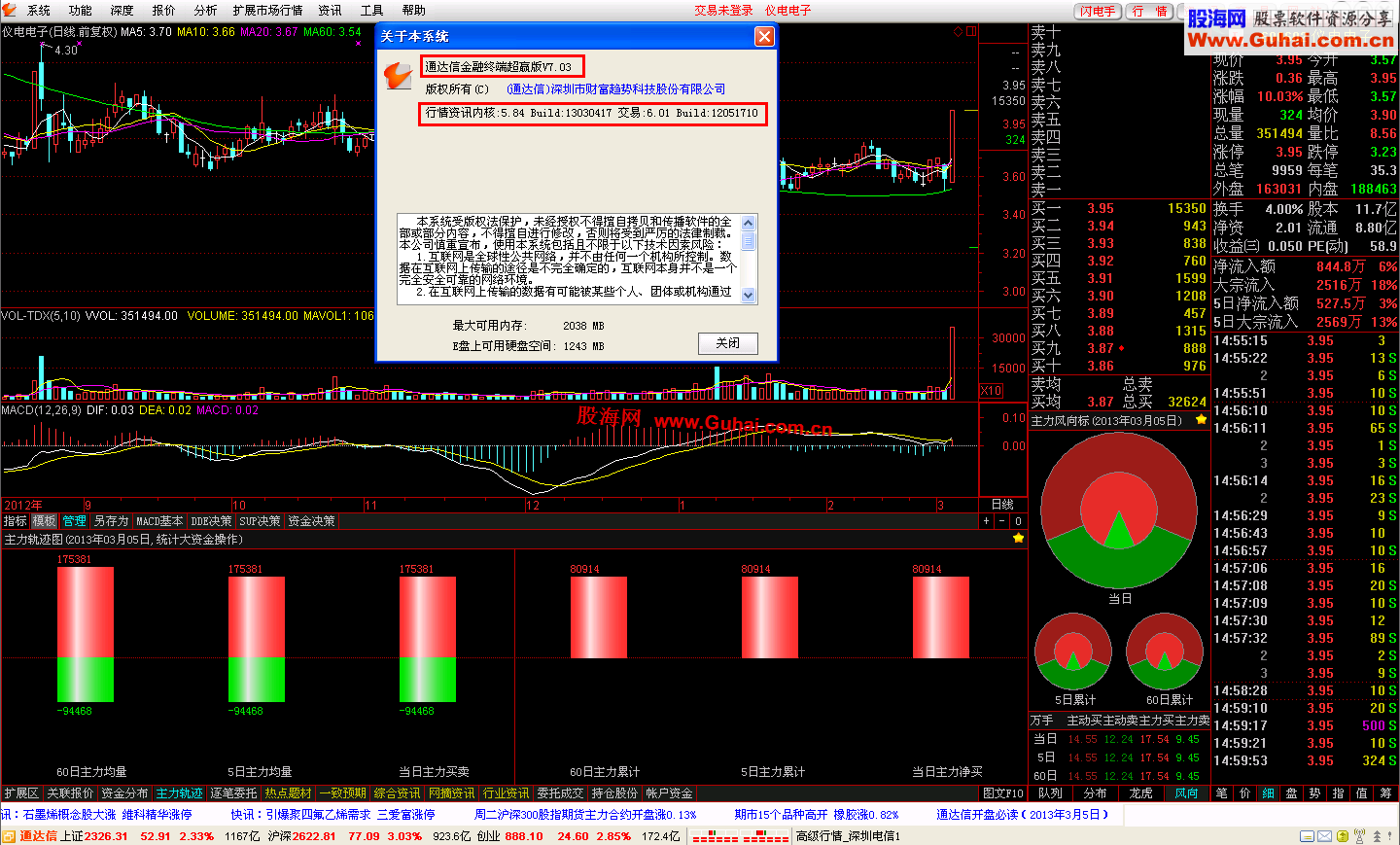This screenshot has width=1400, height=845.
Task: Select the 指标 tab
Action: (x=15, y=521)
